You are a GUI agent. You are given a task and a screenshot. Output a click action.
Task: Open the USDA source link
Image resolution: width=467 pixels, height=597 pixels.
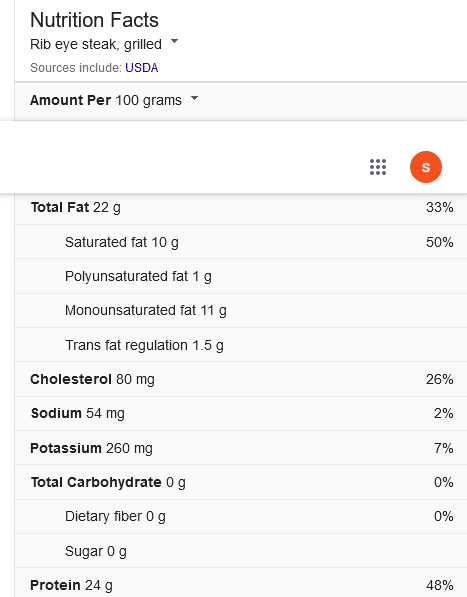[142, 68]
